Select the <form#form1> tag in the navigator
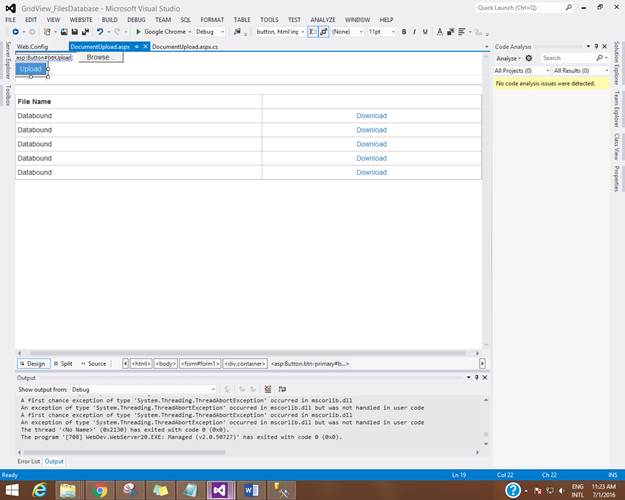This screenshot has width=625, height=500. coord(200,364)
